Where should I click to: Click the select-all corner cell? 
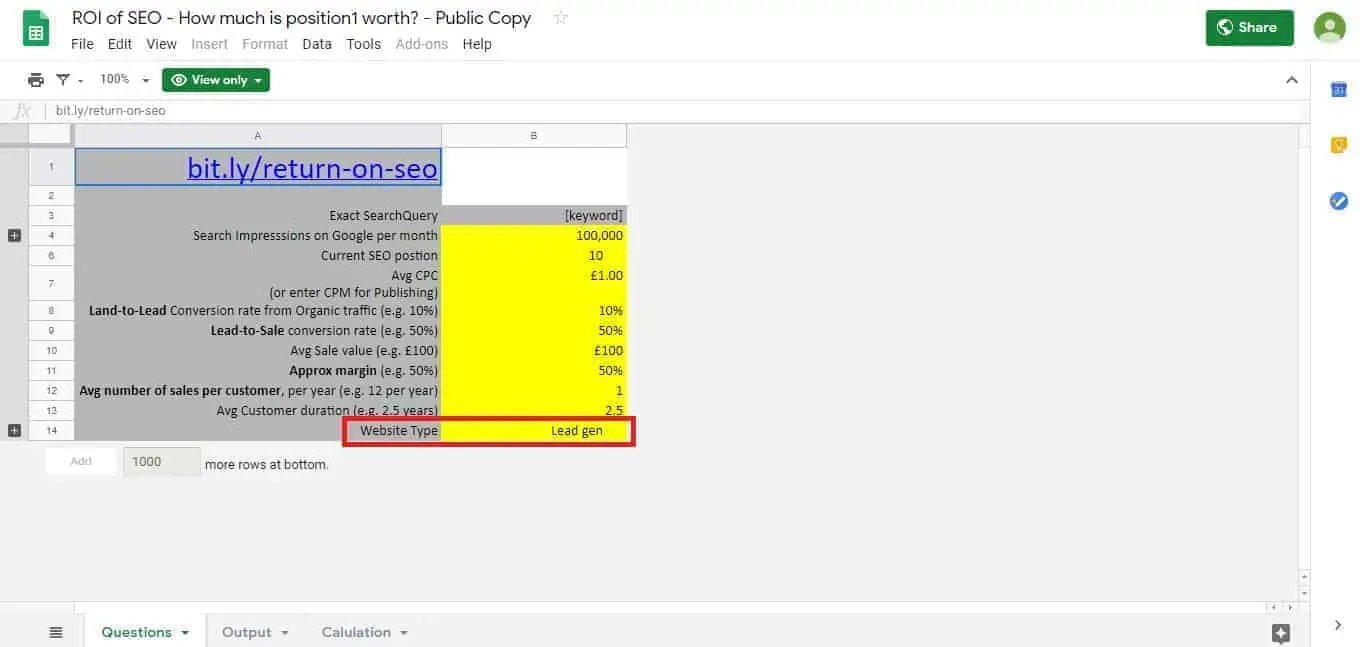coord(51,135)
